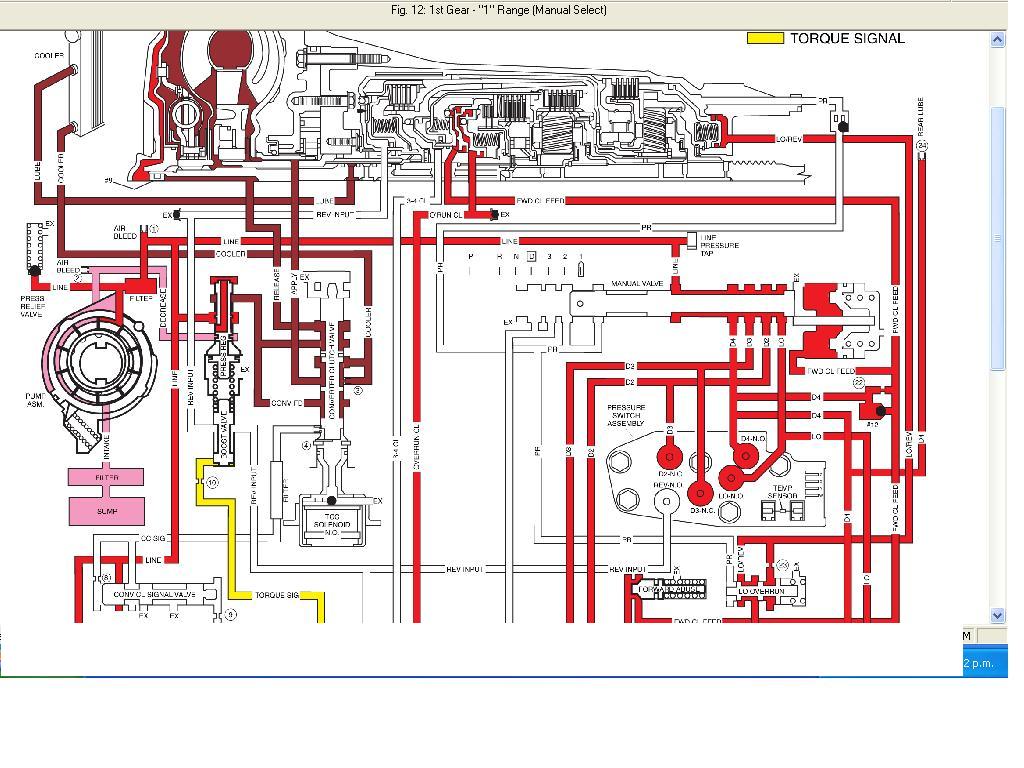Click the pink FILTER box above sump
The height and width of the screenshot is (768, 1024).
(x=106, y=477)
